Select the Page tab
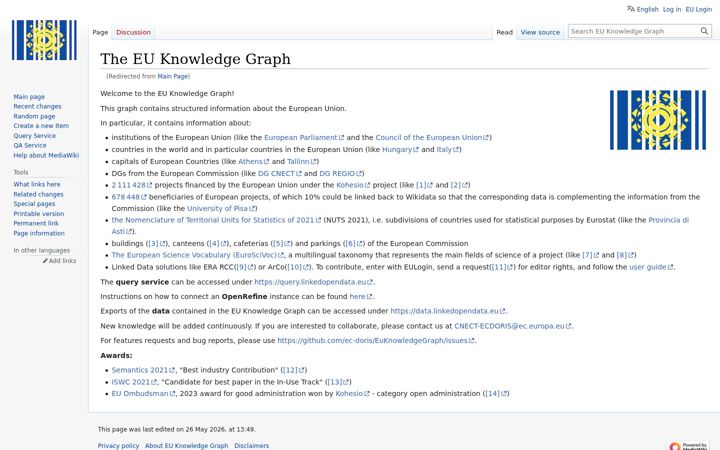 point(100,32)
